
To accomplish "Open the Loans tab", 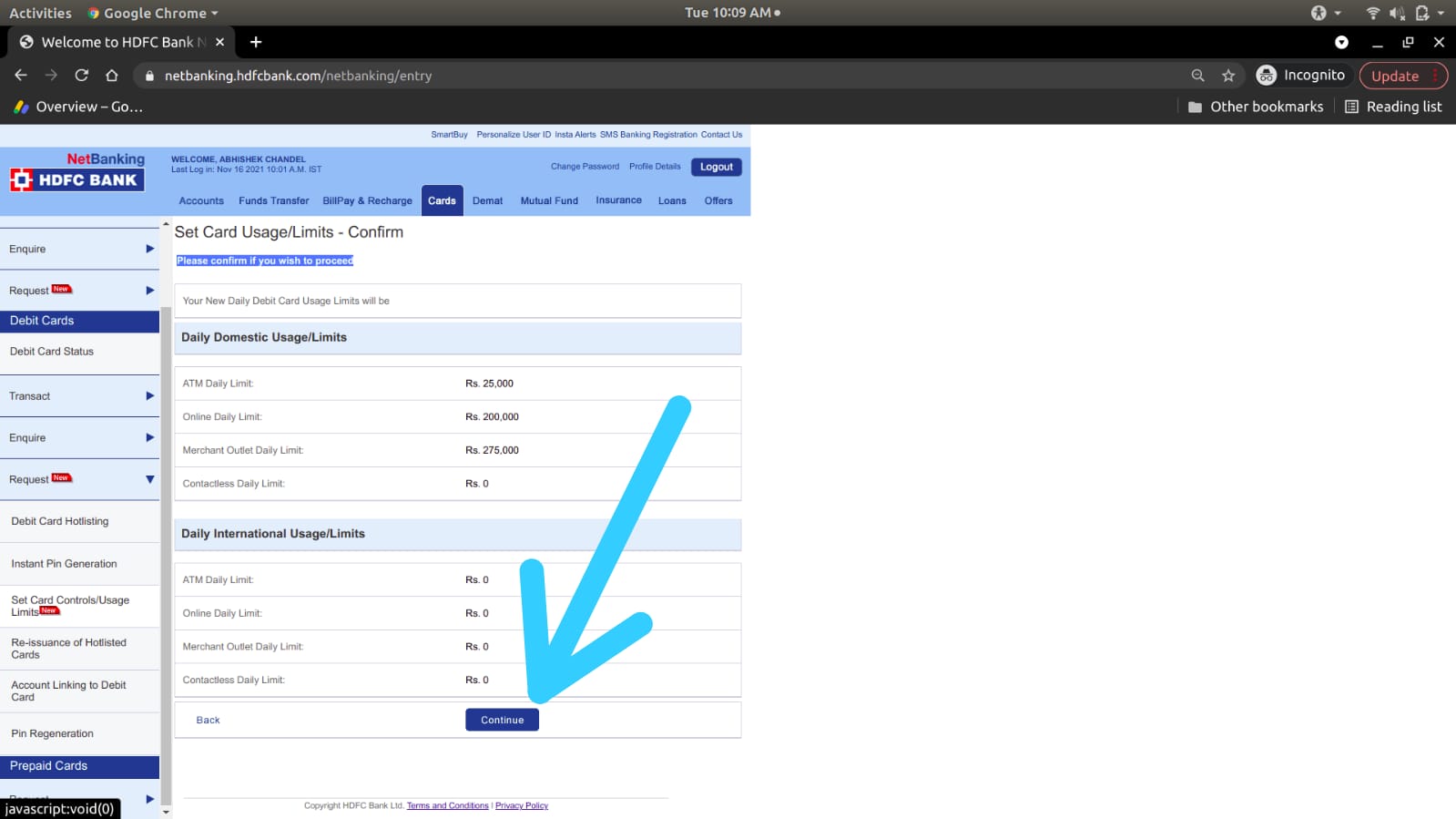I will coord(672,200).
